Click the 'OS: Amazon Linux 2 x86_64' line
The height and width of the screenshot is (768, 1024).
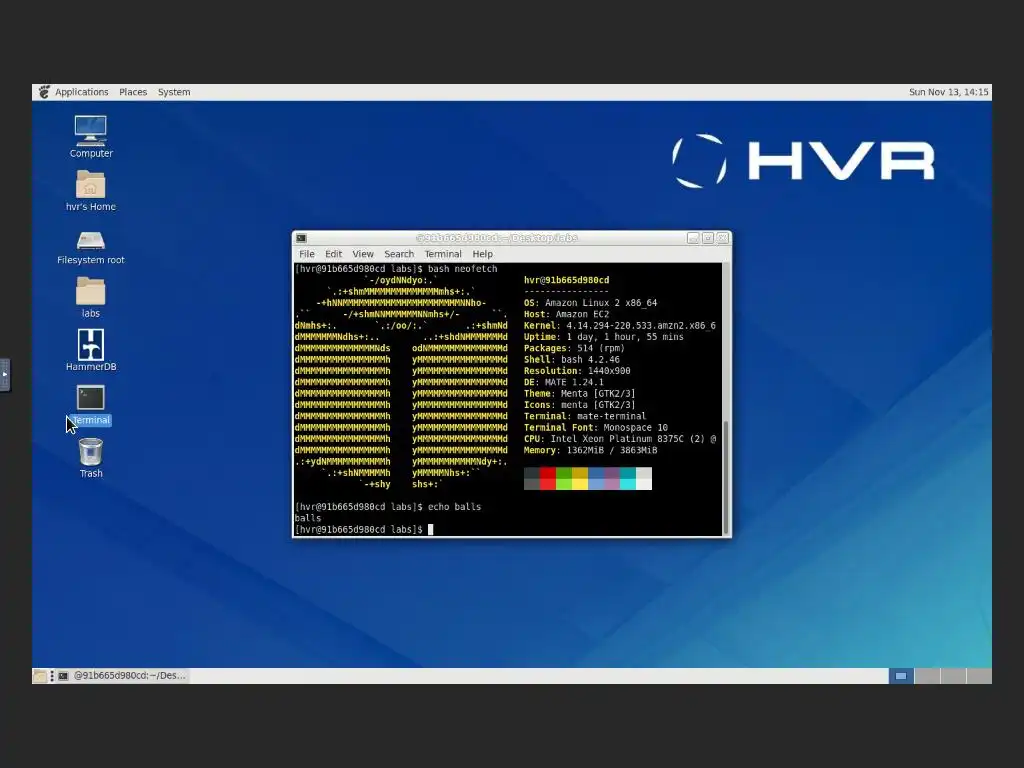[x=590, y=303]
